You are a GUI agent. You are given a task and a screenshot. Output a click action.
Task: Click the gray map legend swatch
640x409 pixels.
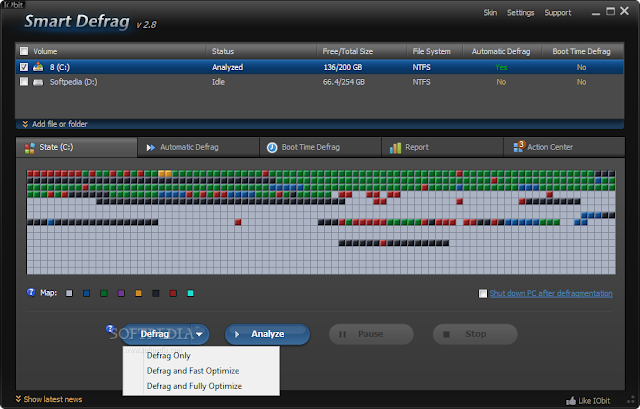tap(69, 293)
